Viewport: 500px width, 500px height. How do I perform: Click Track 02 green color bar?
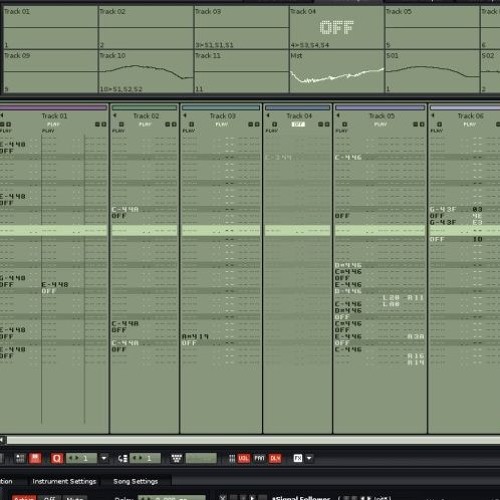point(144,107)
